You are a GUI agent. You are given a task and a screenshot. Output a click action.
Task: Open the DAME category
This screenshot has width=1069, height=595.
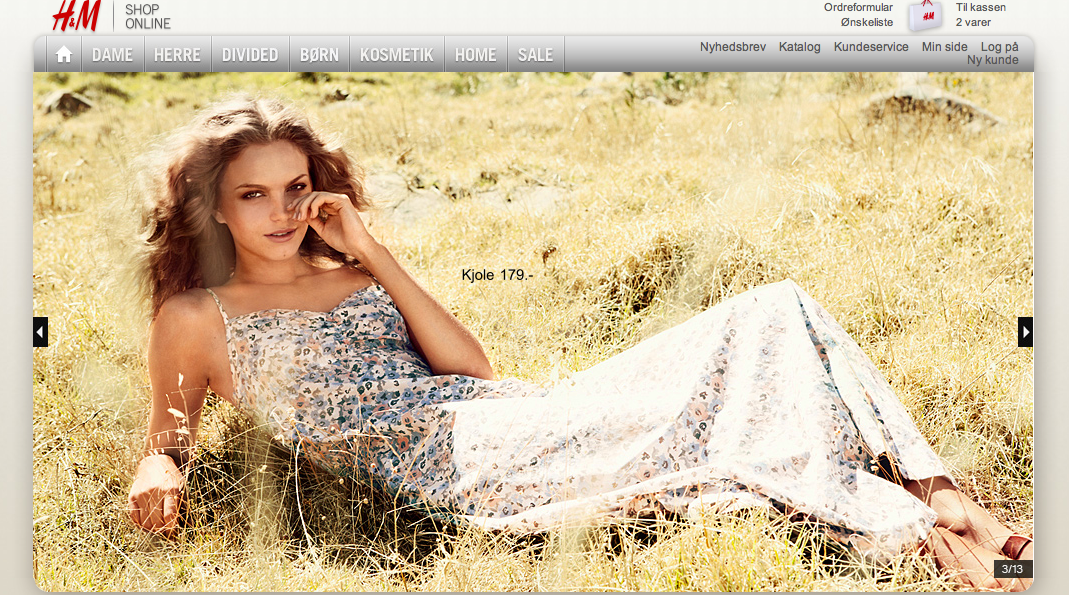112,55
